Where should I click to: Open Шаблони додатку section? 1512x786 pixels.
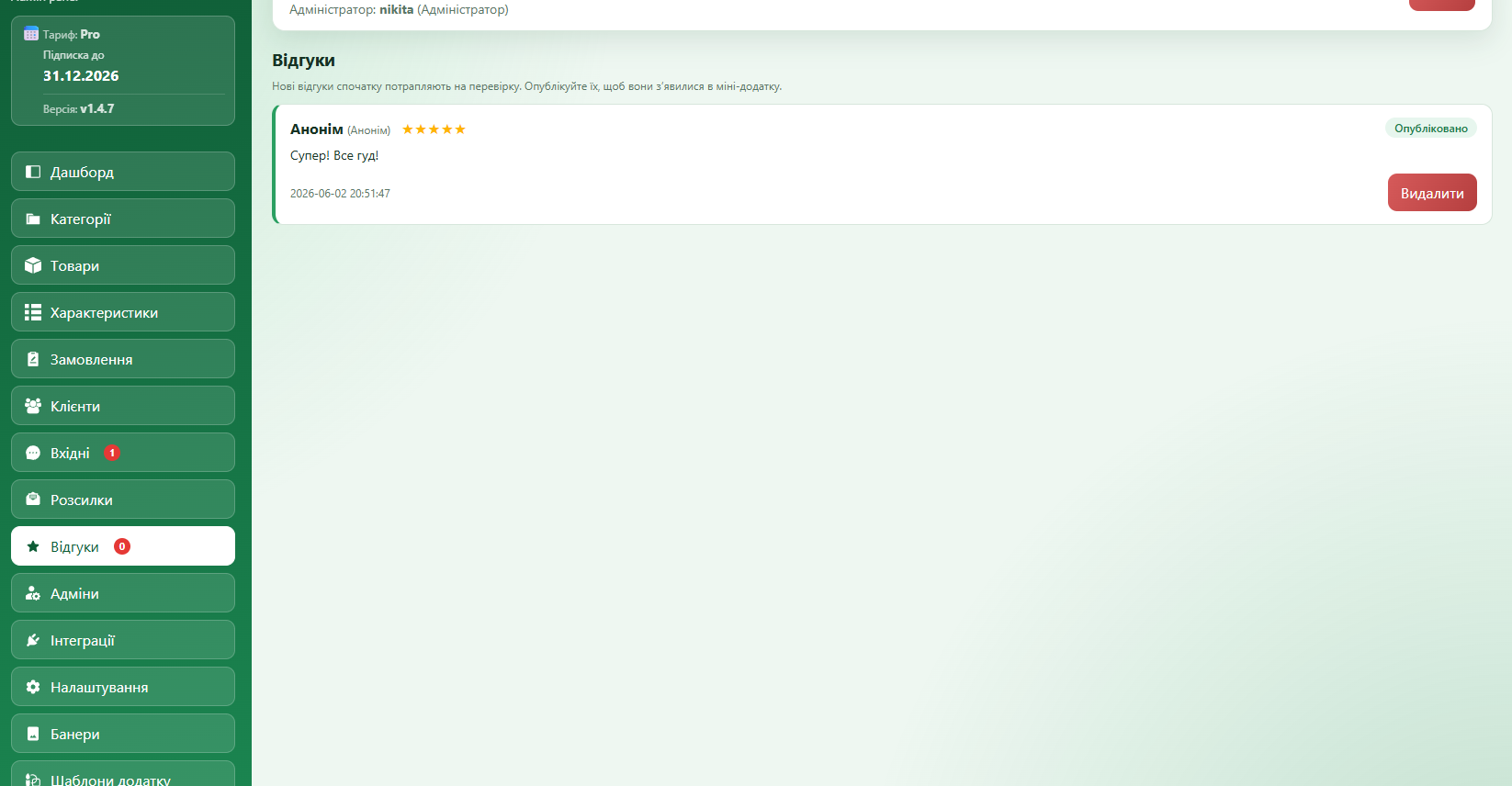pos(123,774)
